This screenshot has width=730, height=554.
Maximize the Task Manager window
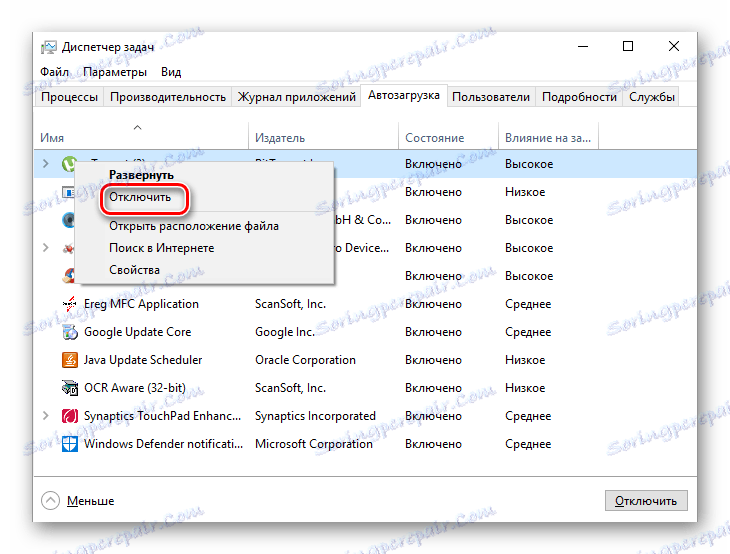click(x=628, y=46)
